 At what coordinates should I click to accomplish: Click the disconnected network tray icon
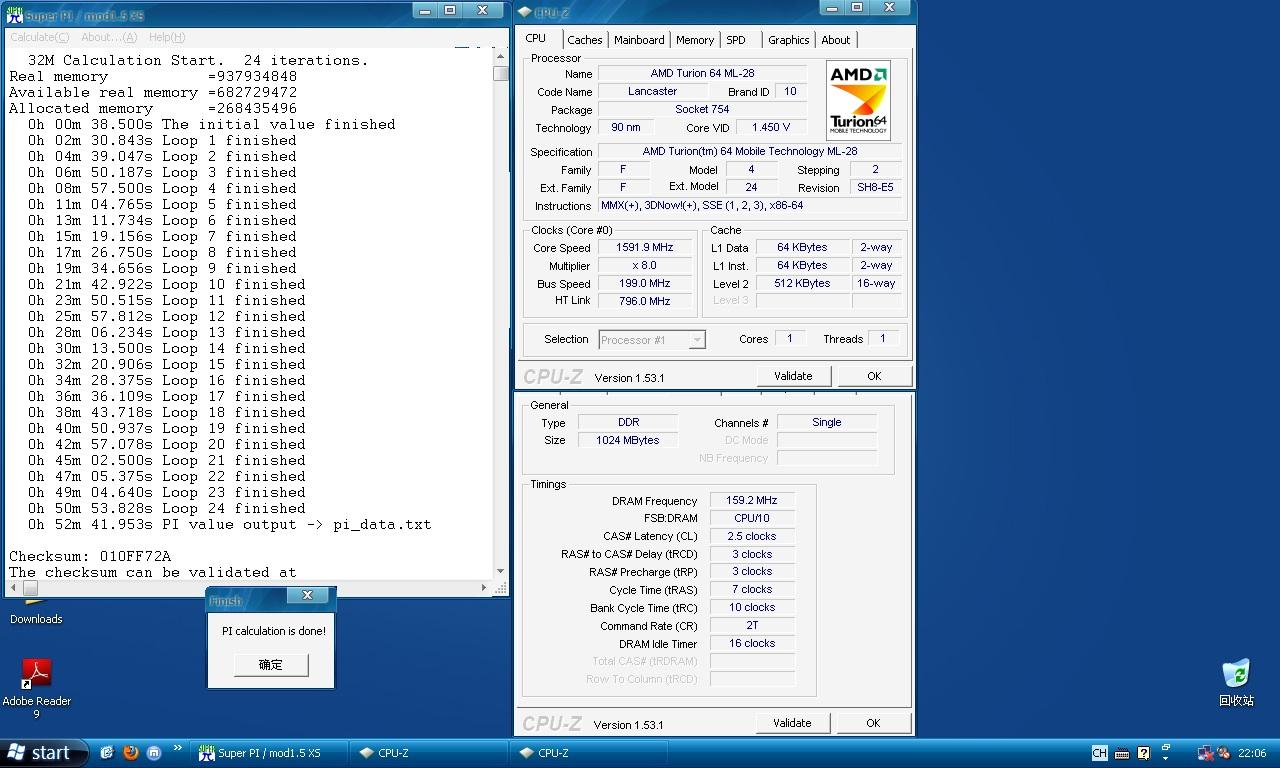click(1206, 753)
